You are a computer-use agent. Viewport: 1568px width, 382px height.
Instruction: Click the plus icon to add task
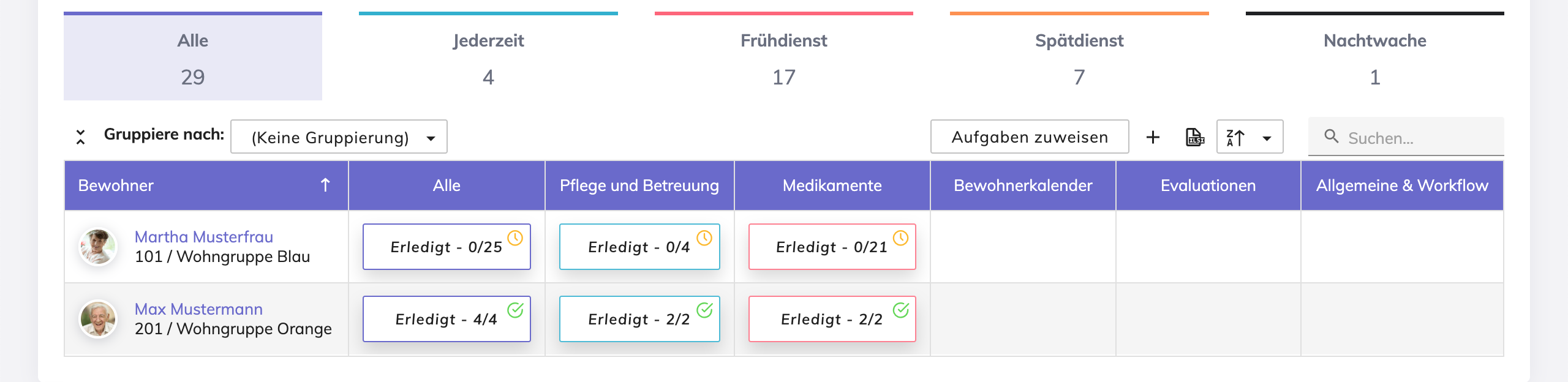tap(1153, 137)
